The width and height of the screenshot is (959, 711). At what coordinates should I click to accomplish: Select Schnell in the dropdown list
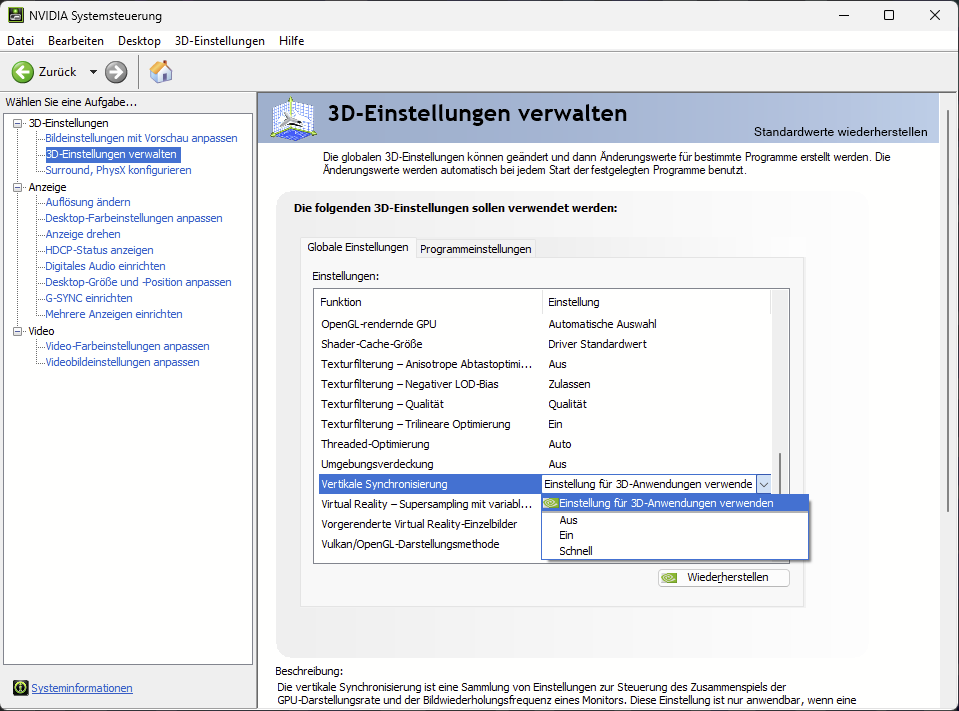675,551
